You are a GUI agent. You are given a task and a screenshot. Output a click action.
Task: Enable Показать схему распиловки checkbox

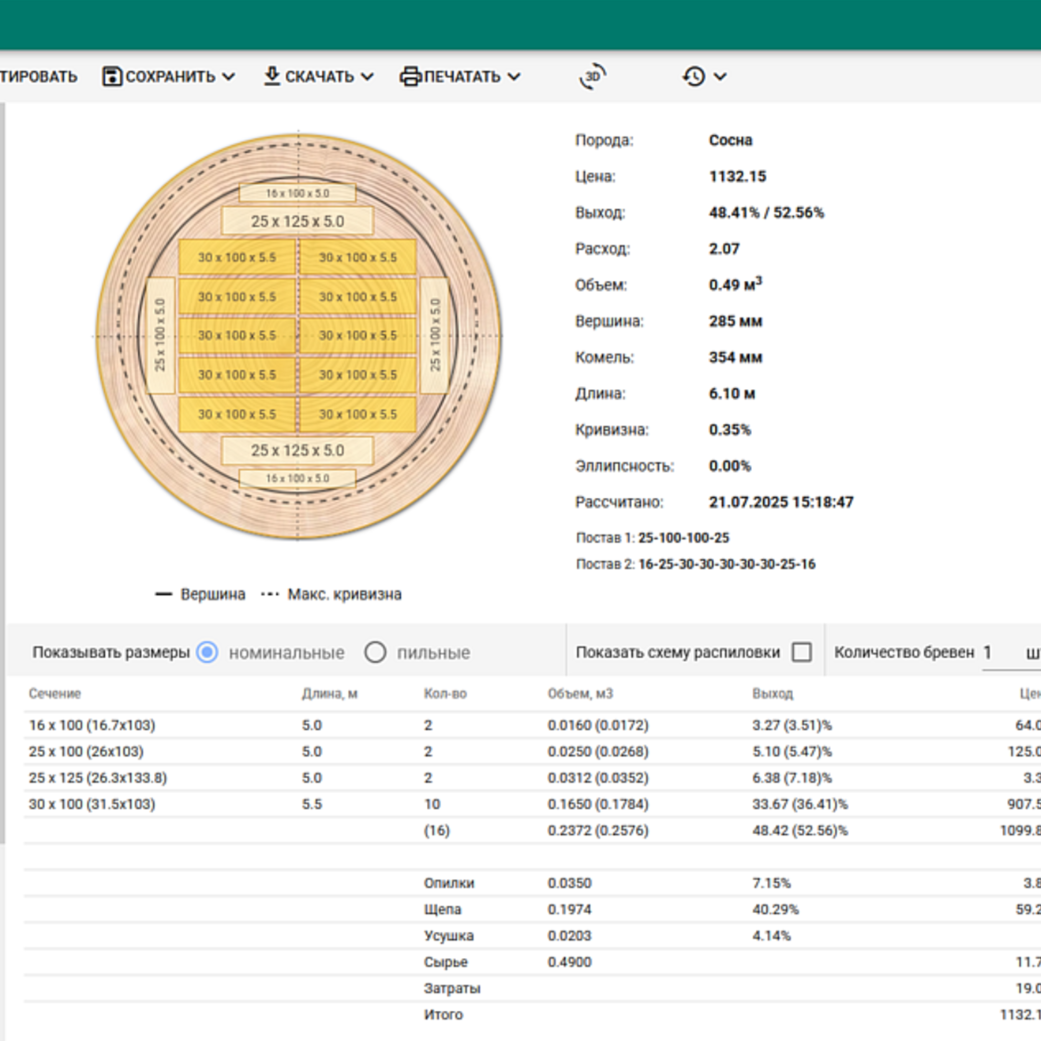click(x=801, y=652)
